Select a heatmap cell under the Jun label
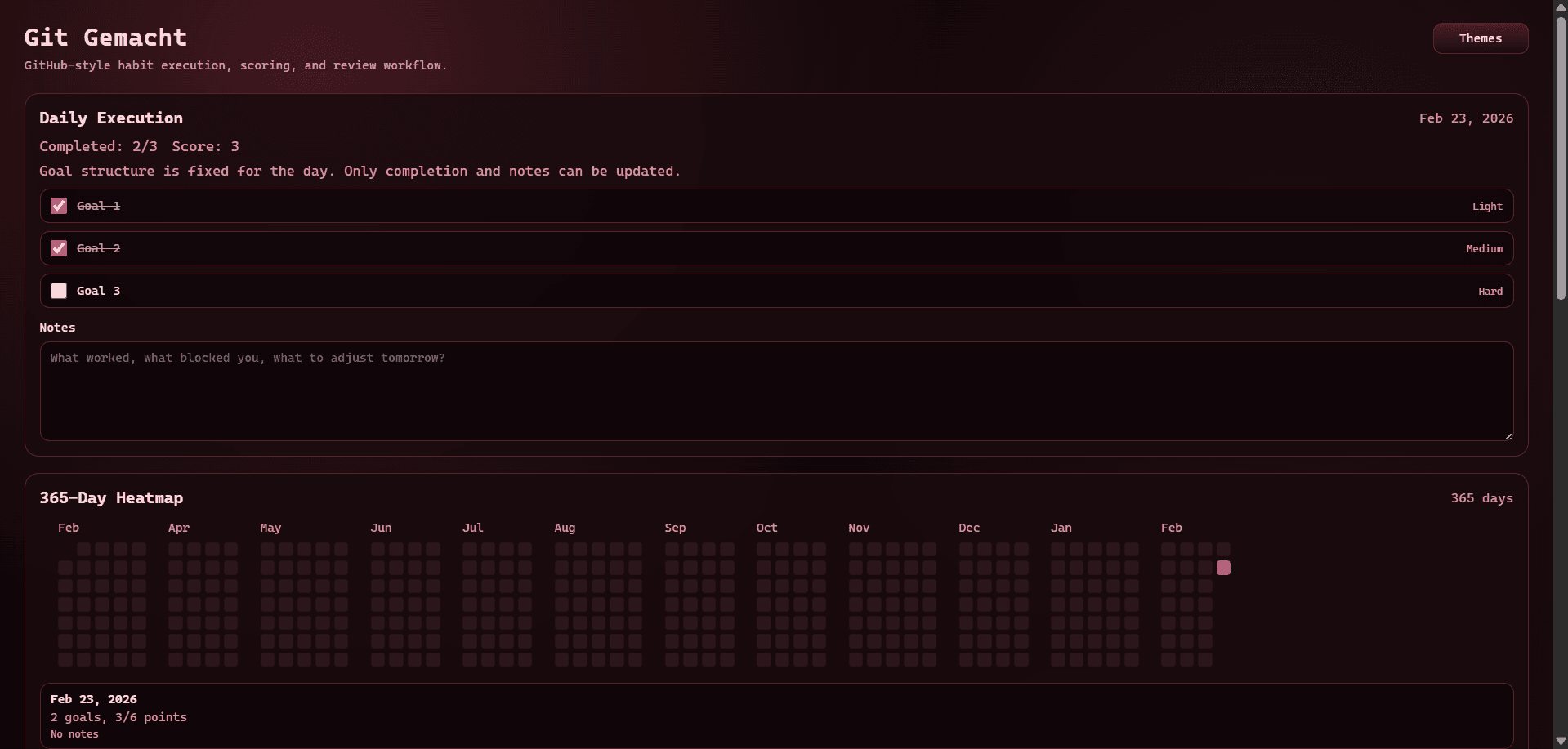This screenshot has height=749, width=1568. [377, 549]
